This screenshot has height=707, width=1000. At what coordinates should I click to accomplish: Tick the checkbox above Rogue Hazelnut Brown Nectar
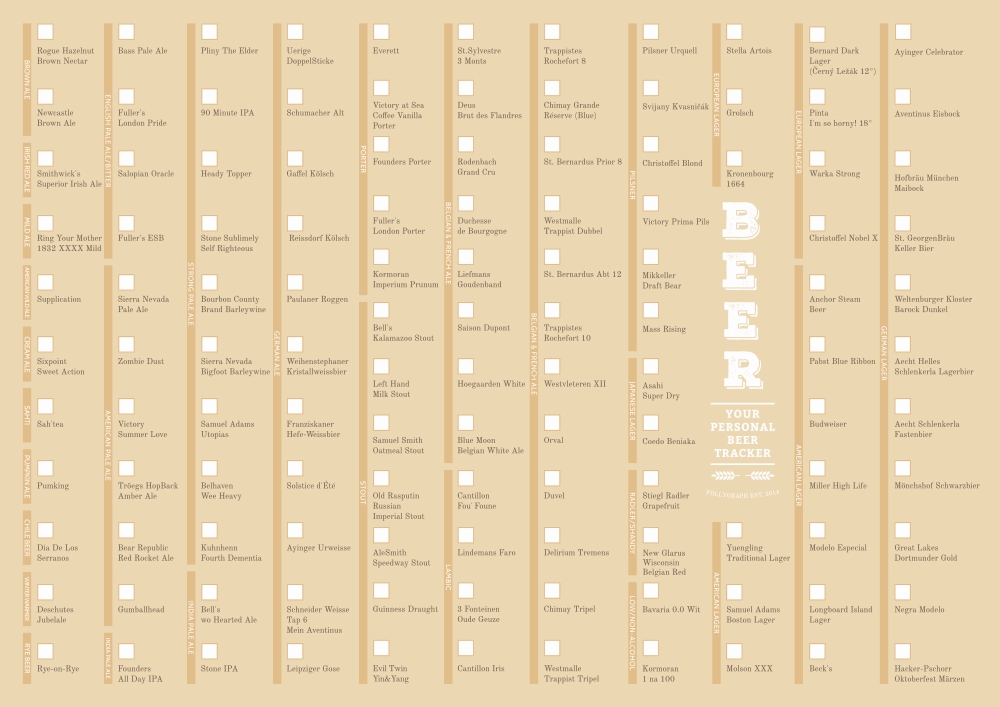tap(45, 32)
